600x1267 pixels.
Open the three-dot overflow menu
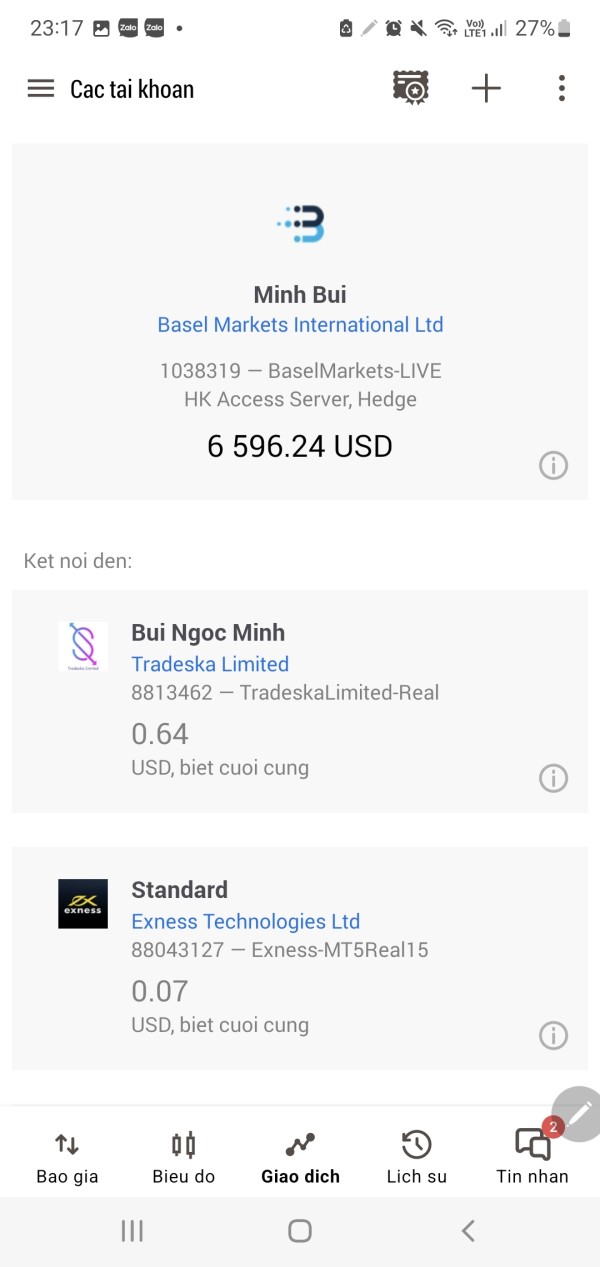[x=561, y=89]
